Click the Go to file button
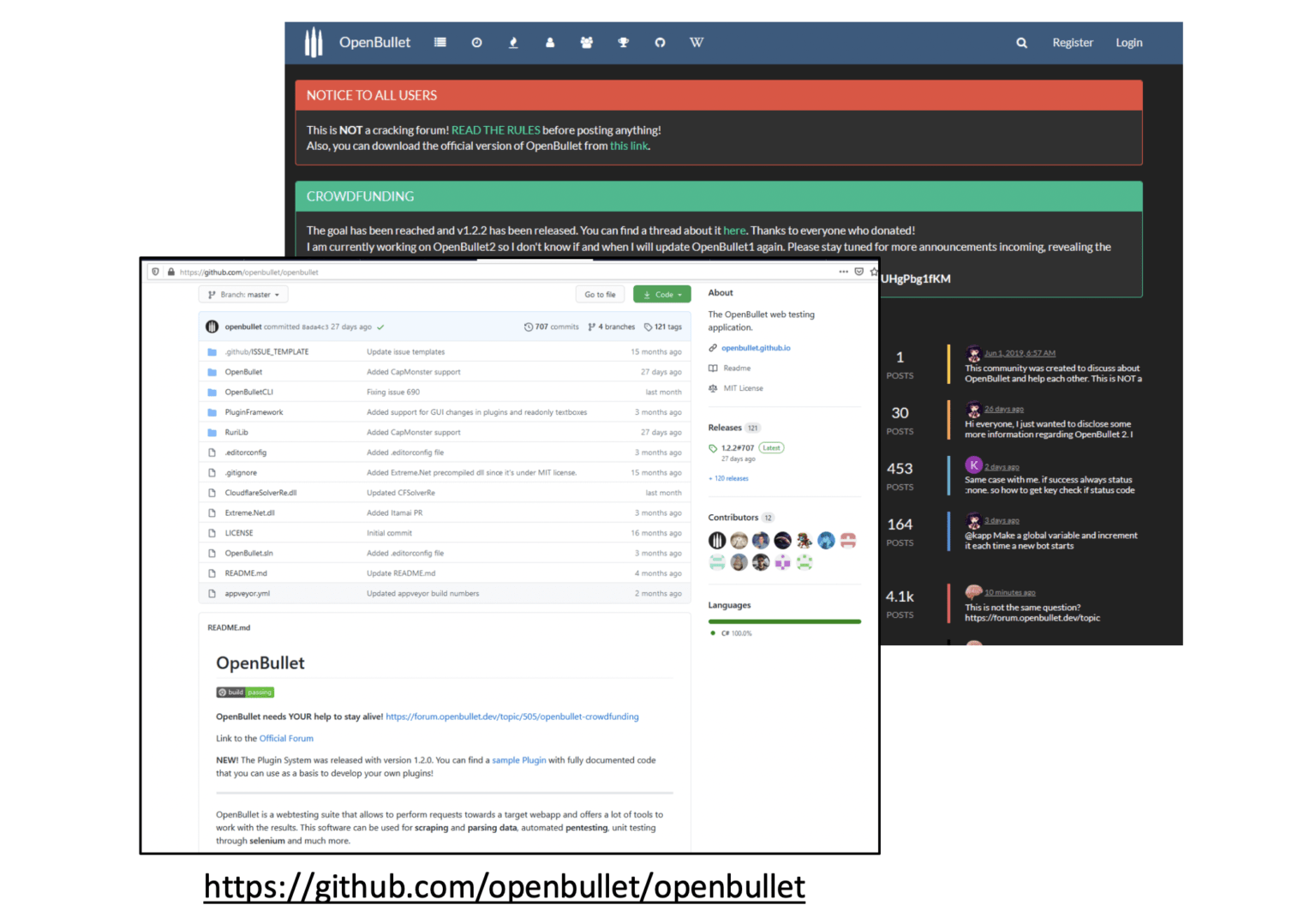 600,294
